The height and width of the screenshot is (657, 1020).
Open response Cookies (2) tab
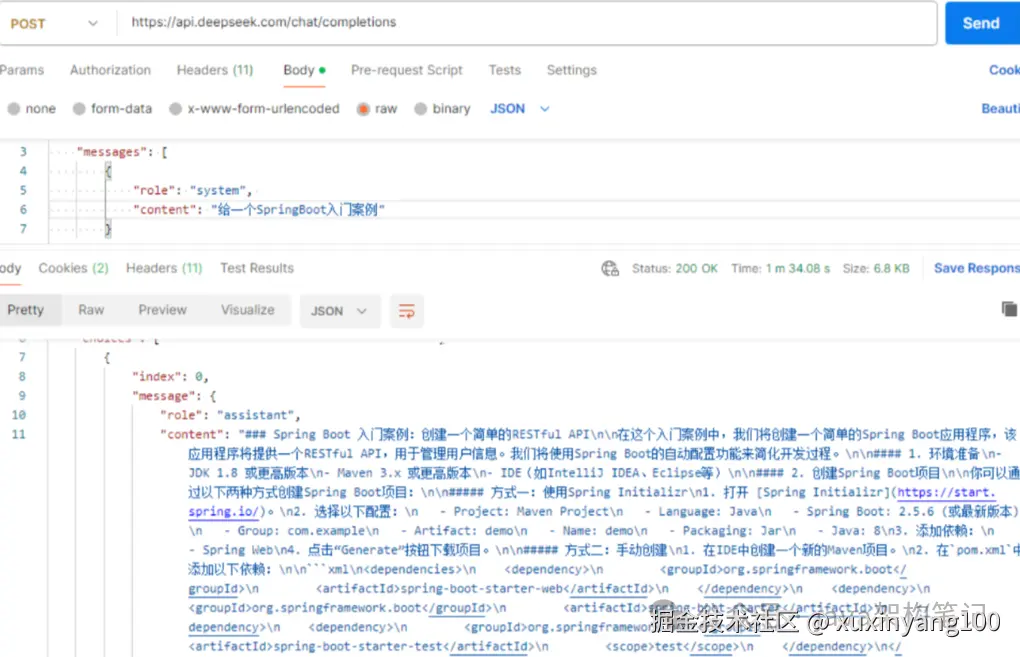(x=74, y=268)
